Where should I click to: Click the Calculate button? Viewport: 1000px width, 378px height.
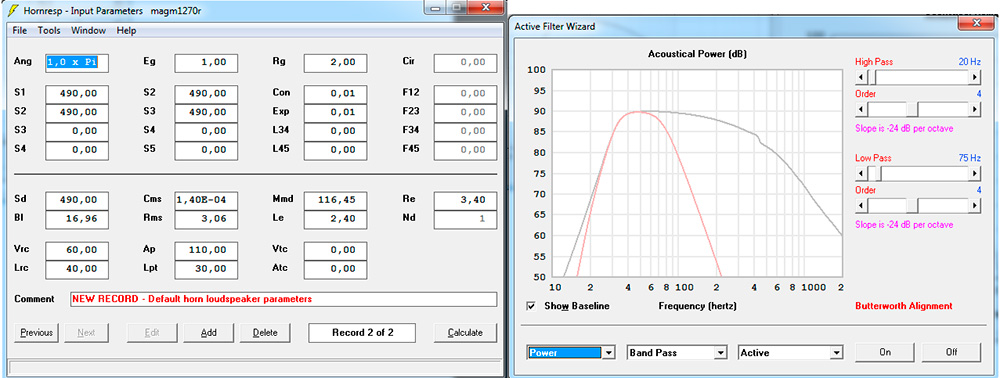[466, 333]
